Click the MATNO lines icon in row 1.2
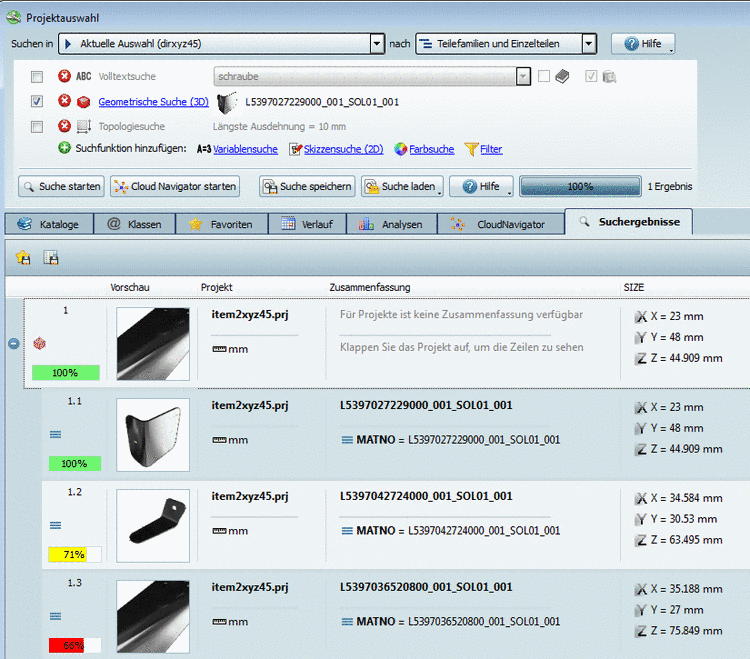The height and width of the screenshot is (659, 750). pos(347,531)
